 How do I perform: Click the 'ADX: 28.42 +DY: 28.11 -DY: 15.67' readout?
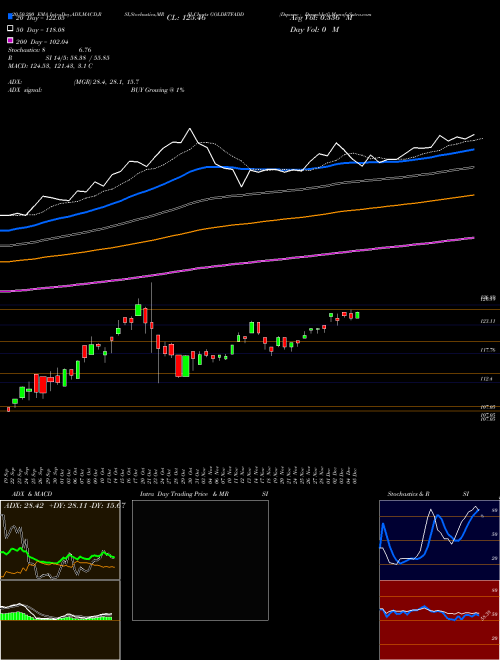point(64,506)
